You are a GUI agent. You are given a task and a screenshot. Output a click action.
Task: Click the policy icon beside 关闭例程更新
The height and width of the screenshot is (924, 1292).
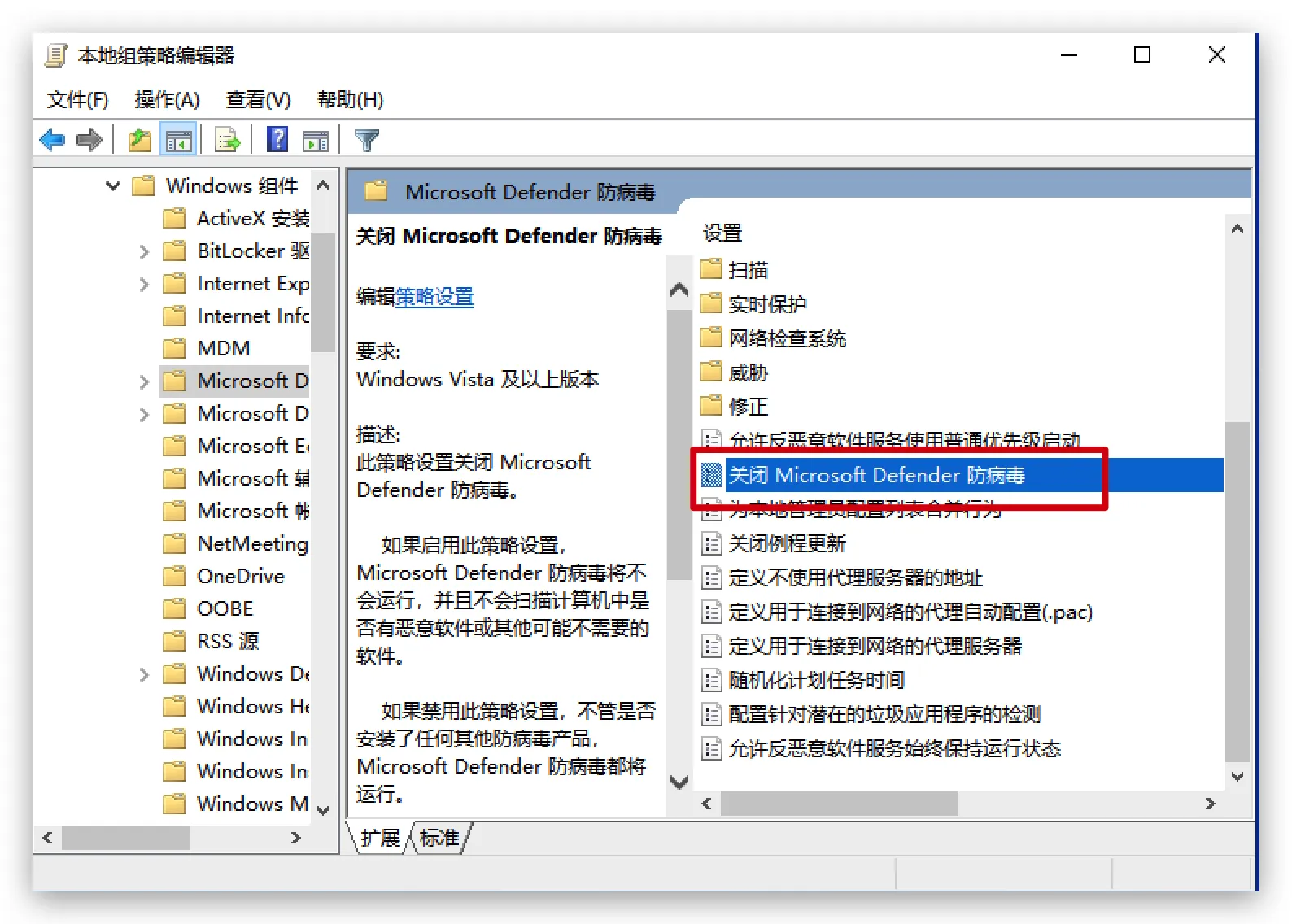pyautogui.click(x=712, y=543)
